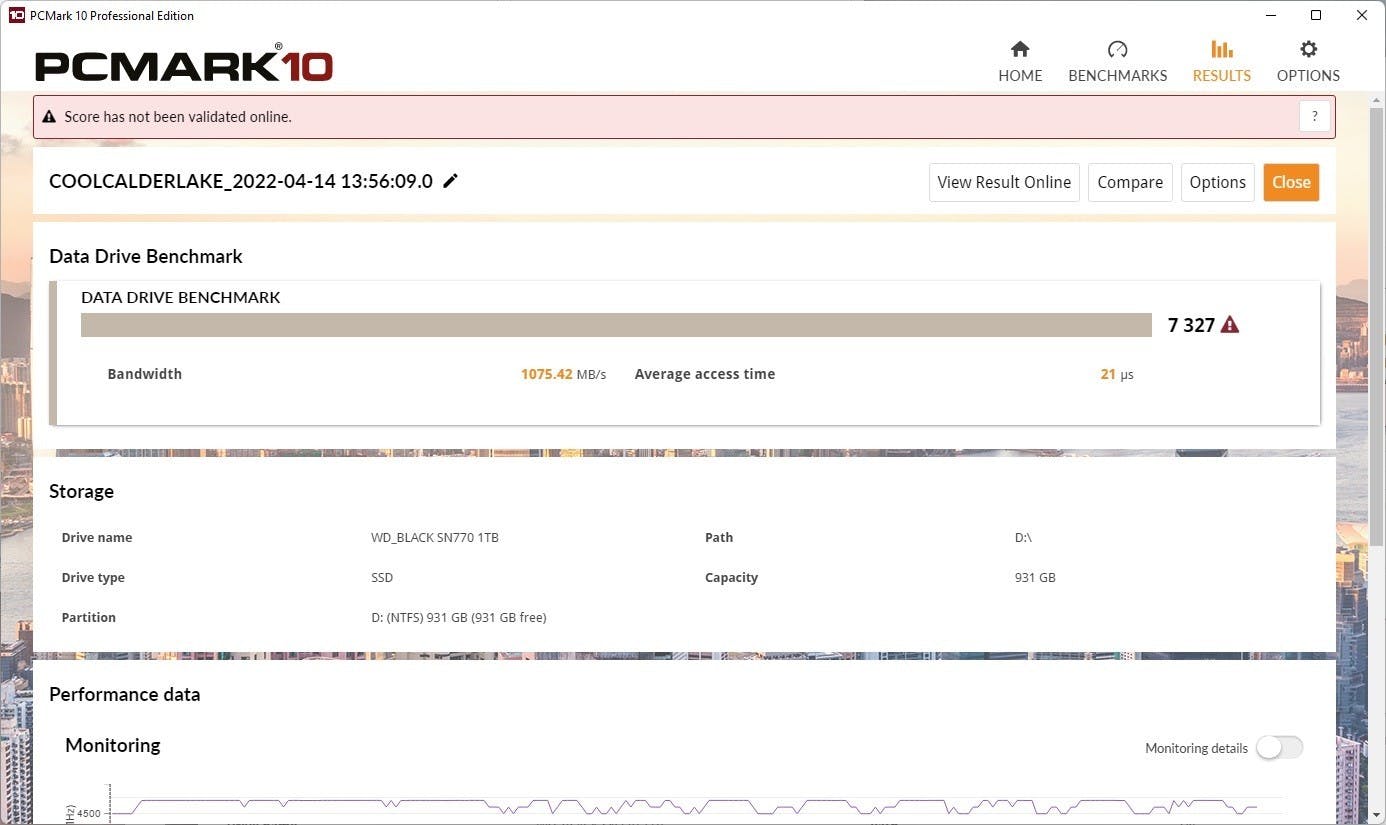The image size is (1386, 825).
Task: Minimize the PCMark 10 window
Action: (x=1270, y=15)
